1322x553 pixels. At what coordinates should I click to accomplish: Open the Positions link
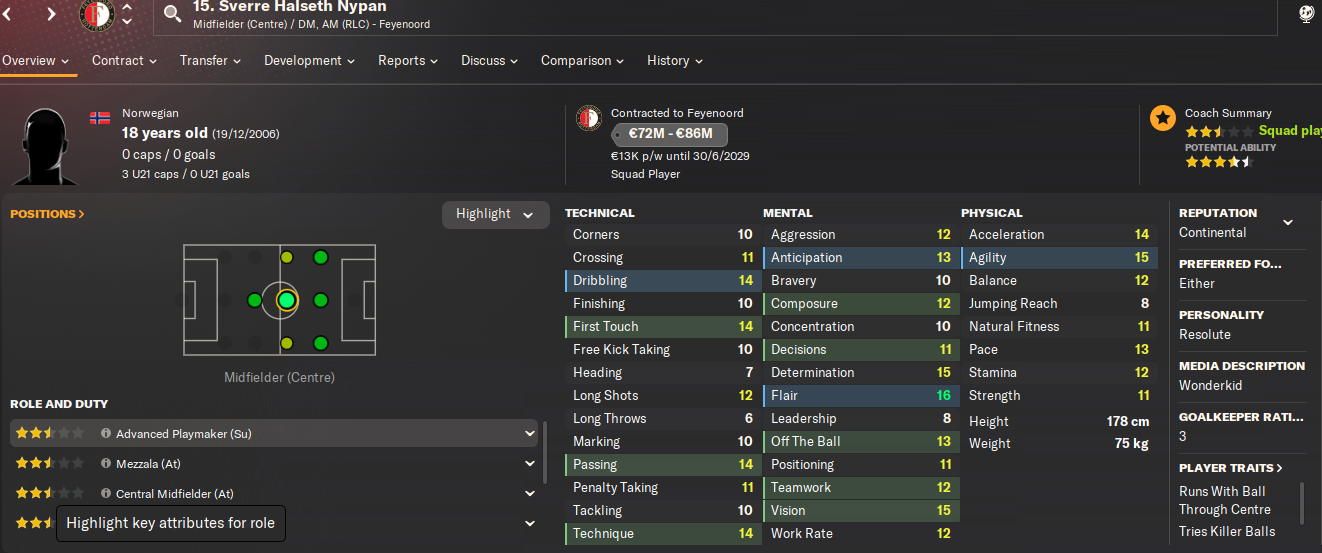47,214
